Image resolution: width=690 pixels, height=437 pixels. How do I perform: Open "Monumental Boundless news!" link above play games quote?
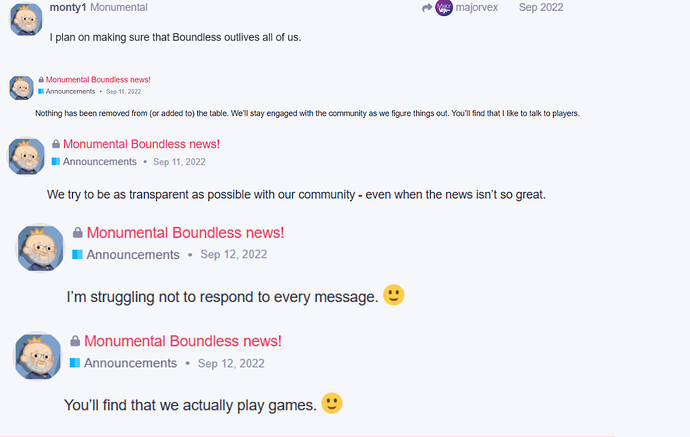(x=183, y=341)
